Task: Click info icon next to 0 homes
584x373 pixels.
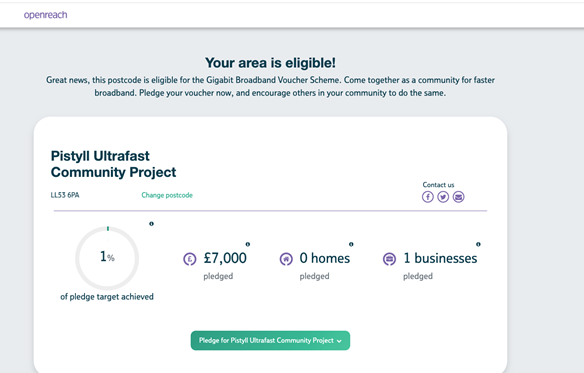Action: 351,244
